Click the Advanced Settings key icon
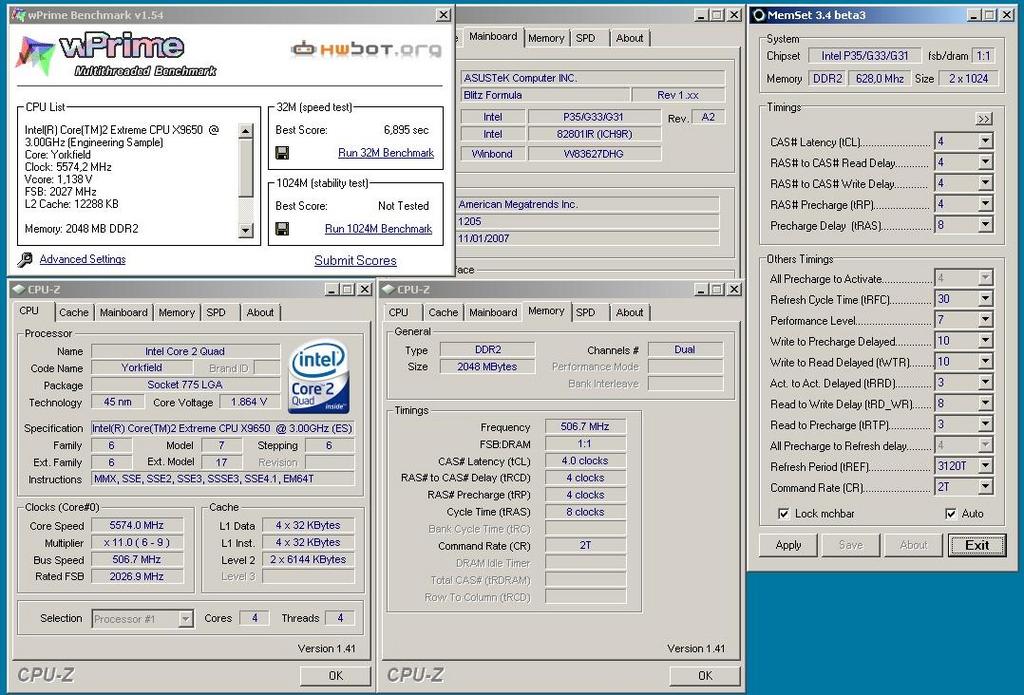Screen dimensions: 1024x695 (25, 260)
